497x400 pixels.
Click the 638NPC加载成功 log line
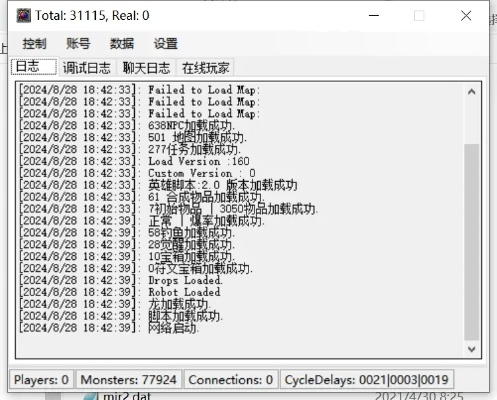(127, 126)
